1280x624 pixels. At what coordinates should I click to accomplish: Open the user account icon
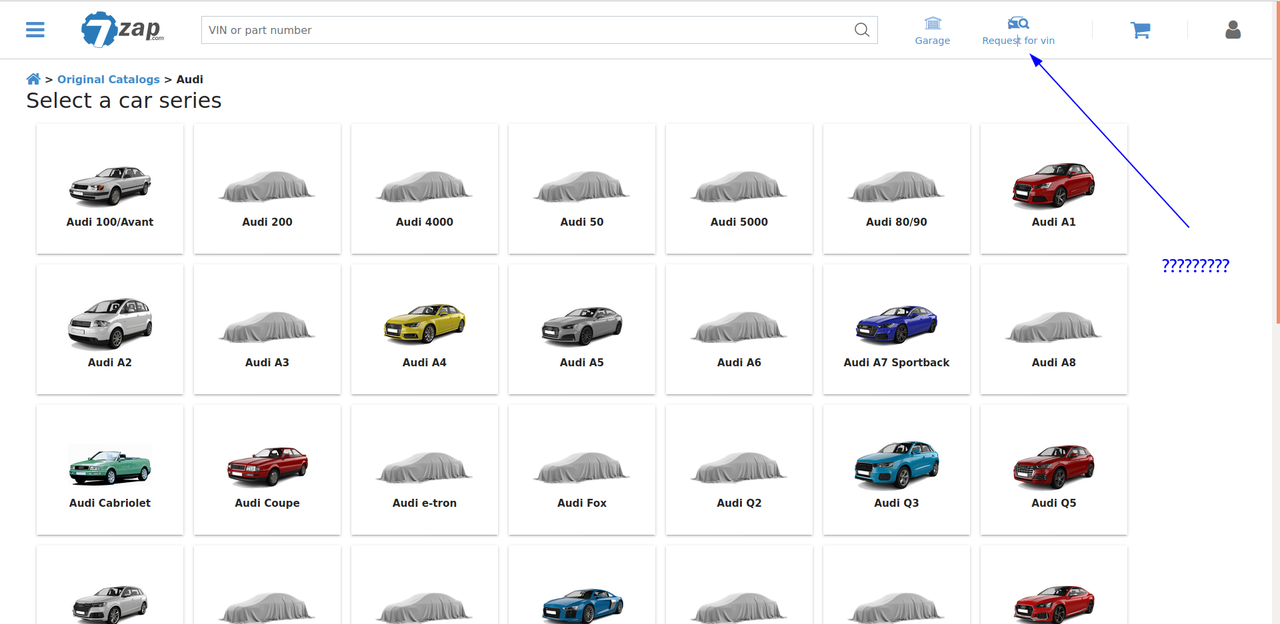[x=1233, y=30]
